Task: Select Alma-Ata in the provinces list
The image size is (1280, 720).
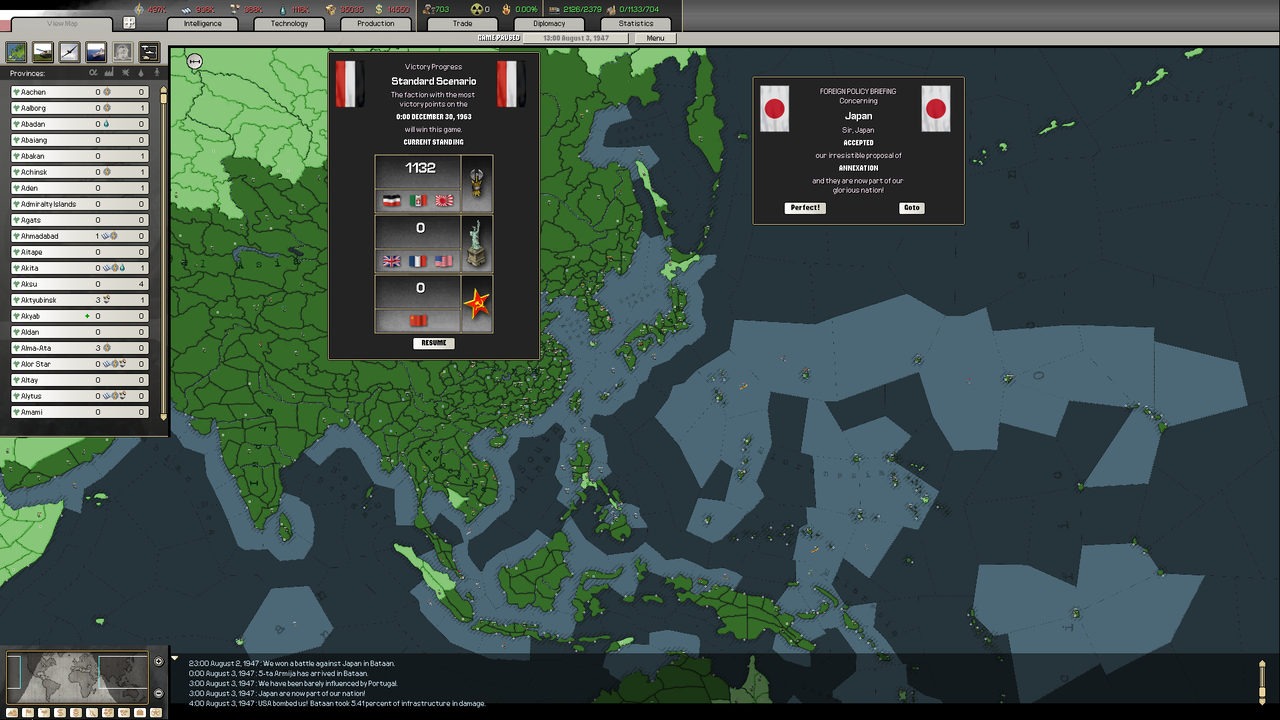Action: 80,348
